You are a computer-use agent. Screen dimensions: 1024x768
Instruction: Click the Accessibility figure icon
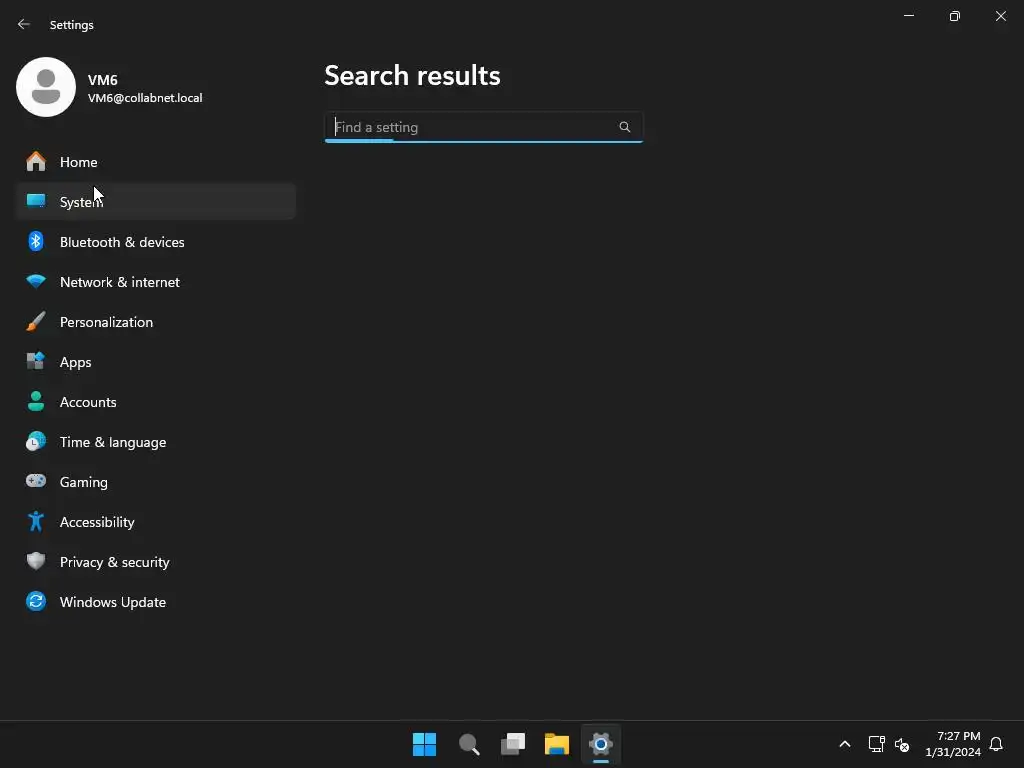click(x=36, y=521)
